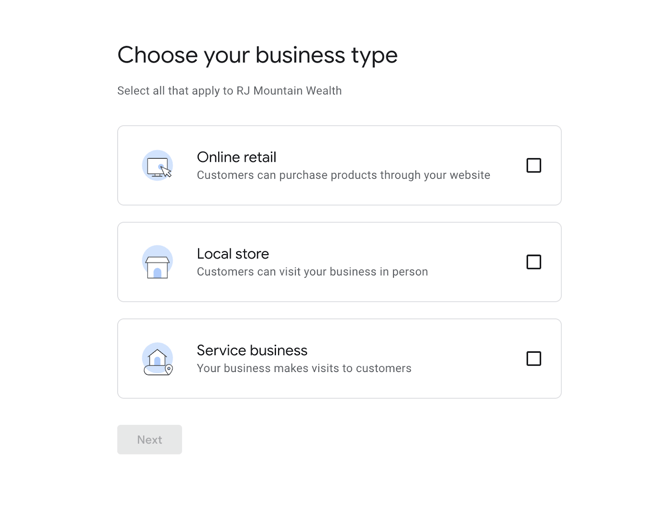The height and width of the screenshot is (510, 670).
Task: Click 'Customers can visit your business in person'
Action: pyautogui.click(x=312, y=272)
